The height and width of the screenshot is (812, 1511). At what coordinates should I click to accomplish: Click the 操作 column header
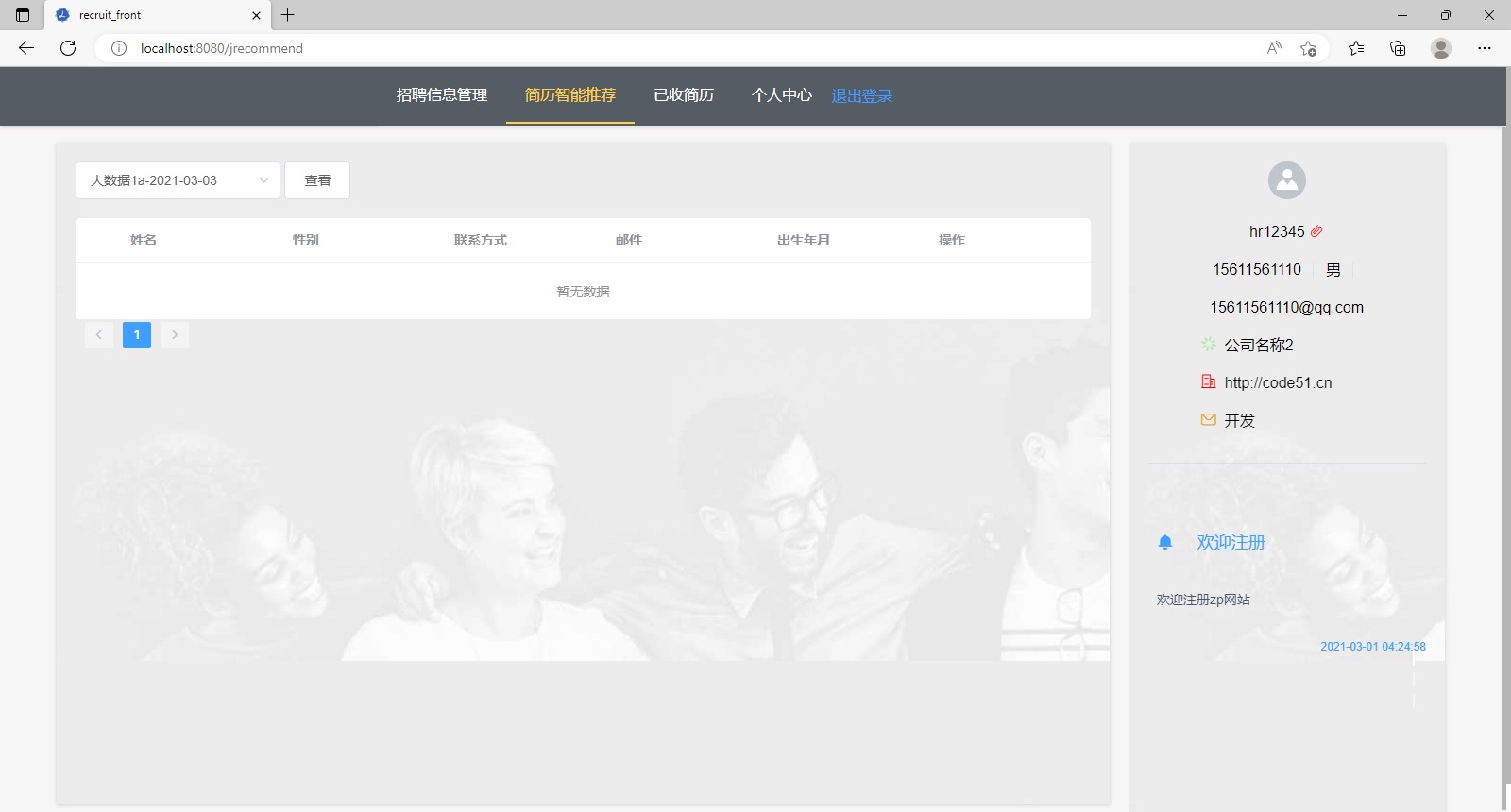click(x=952, y=240)
